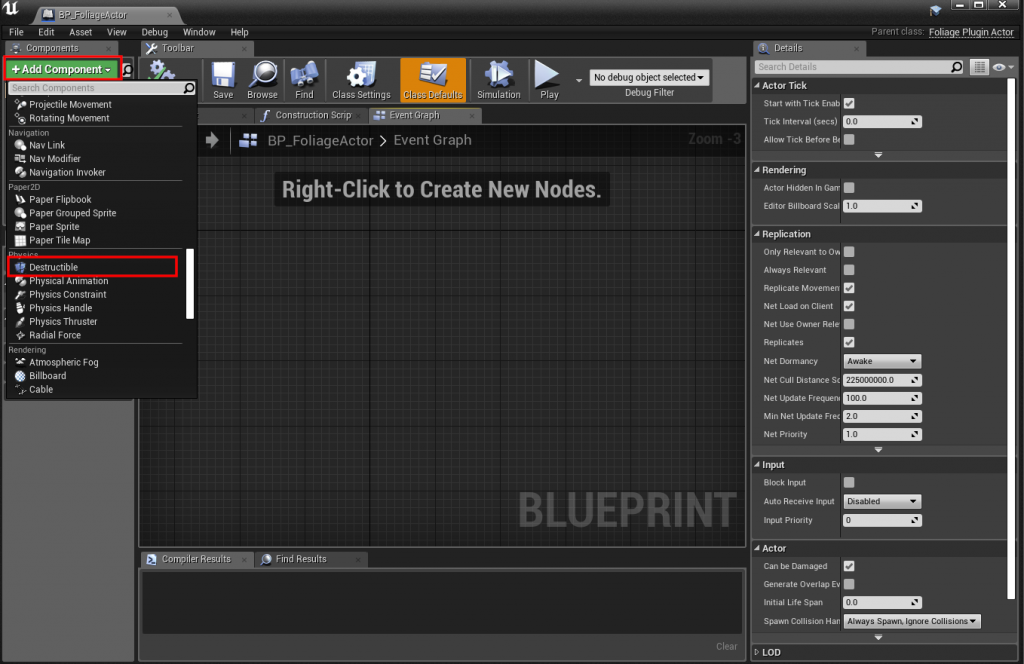Expand the LOD section

(758, 652)
